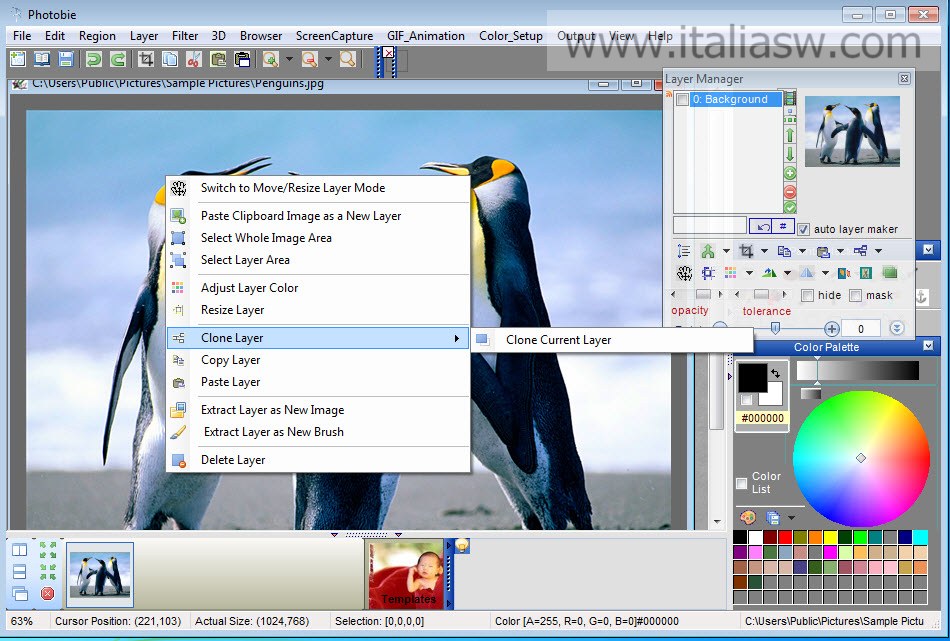Expand the Clone Layer submenu arrow
950x641 pixels.
pos(457,338)
